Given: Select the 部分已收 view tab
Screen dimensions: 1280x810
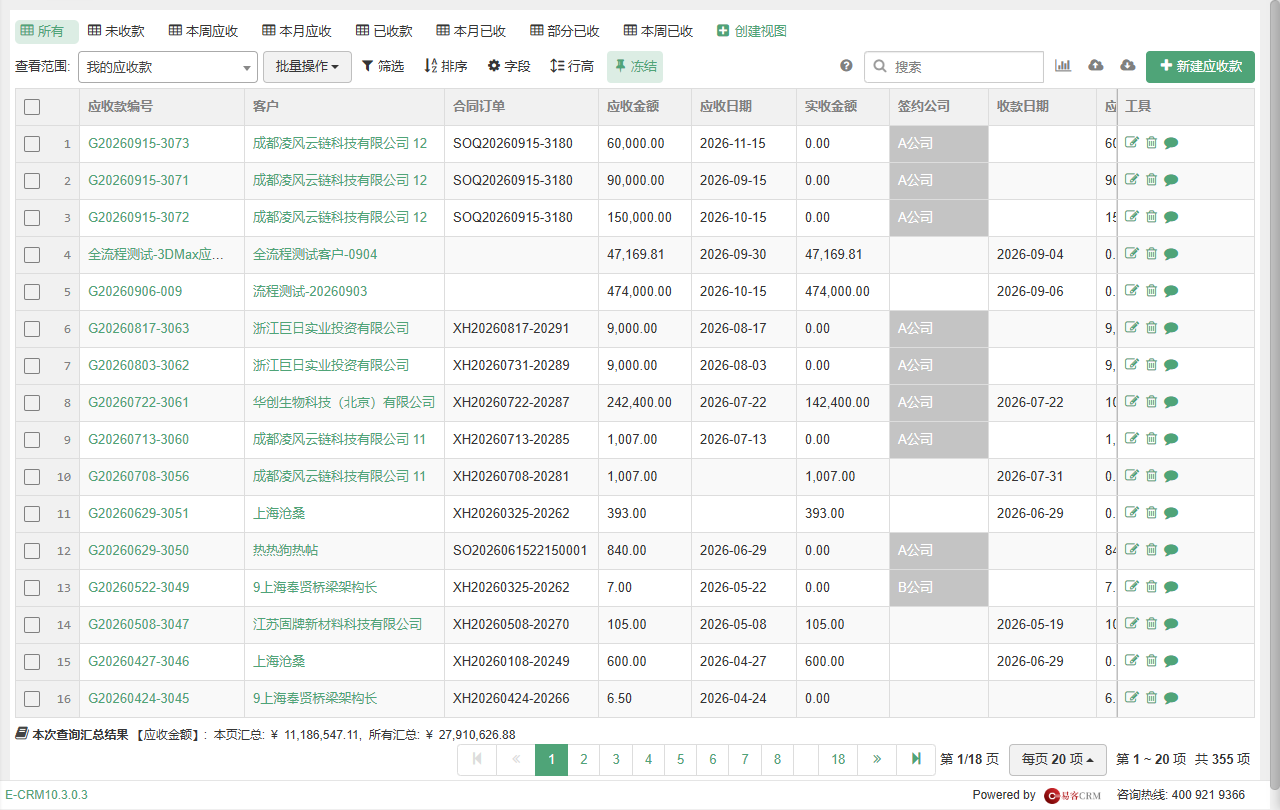Looking at the screenshot, I should pyautogui.click(x=565, y=31).
